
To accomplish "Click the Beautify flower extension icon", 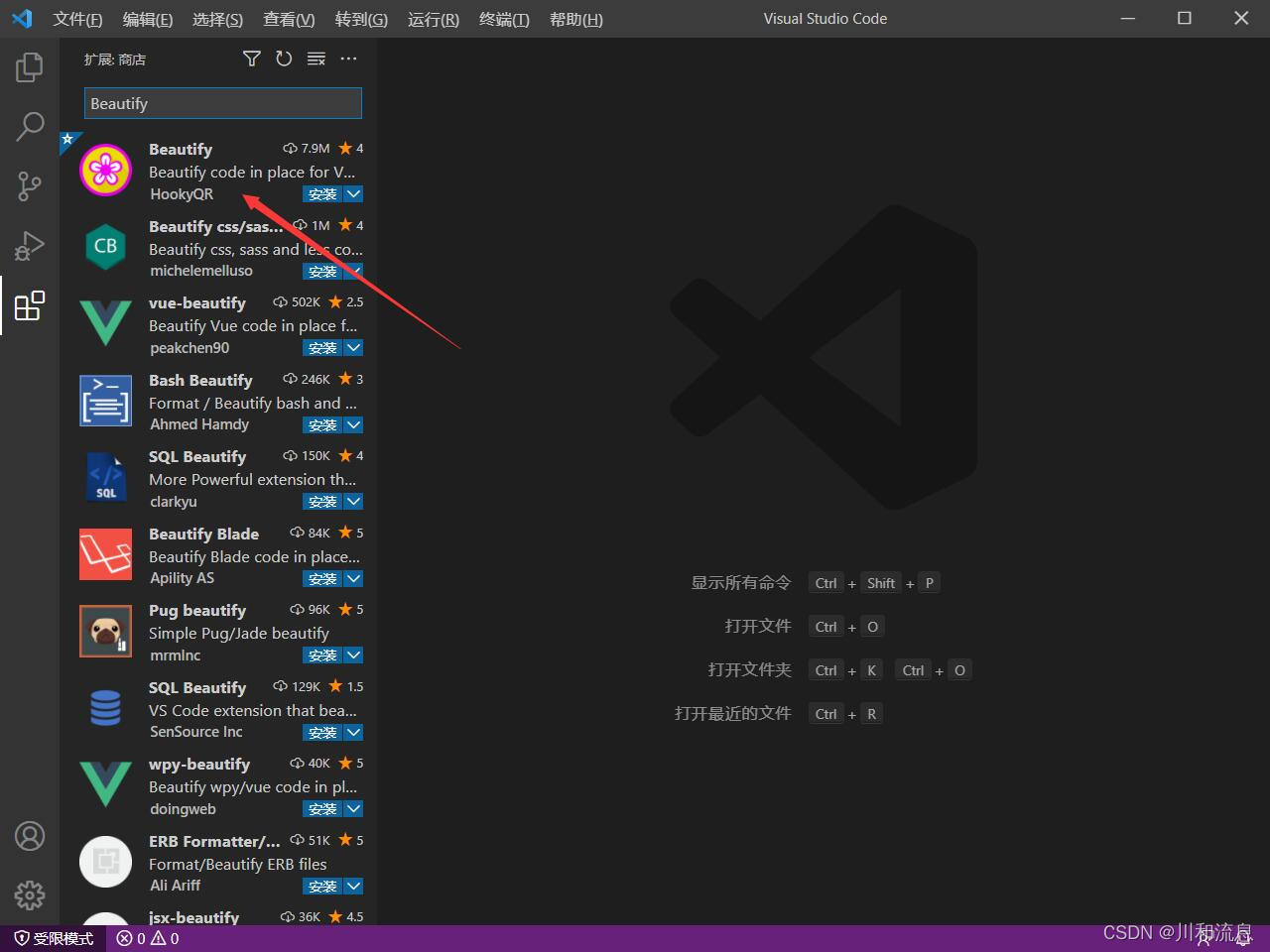I will pos(105,171).
